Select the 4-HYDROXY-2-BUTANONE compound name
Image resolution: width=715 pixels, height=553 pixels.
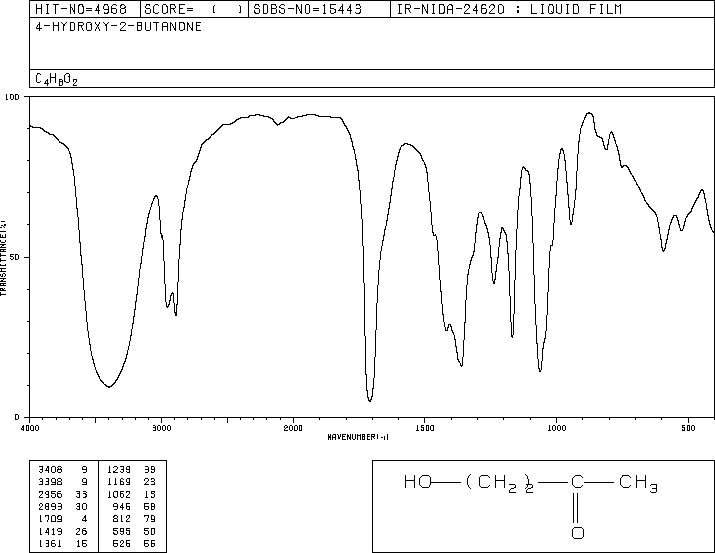(119, 27)
